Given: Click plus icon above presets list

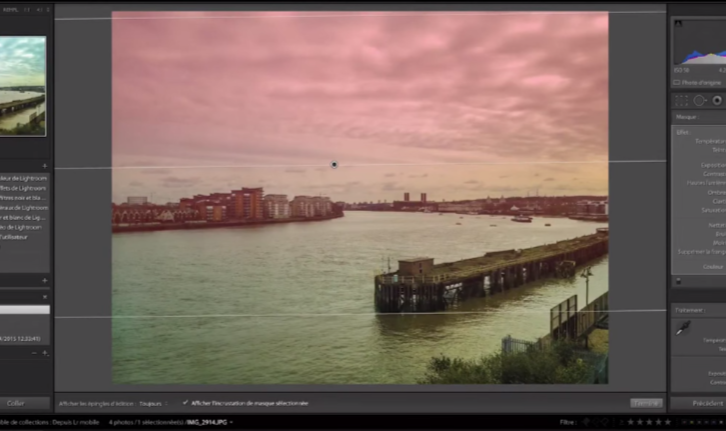Looking at the screenshot, I should click(x=44, y=165).
